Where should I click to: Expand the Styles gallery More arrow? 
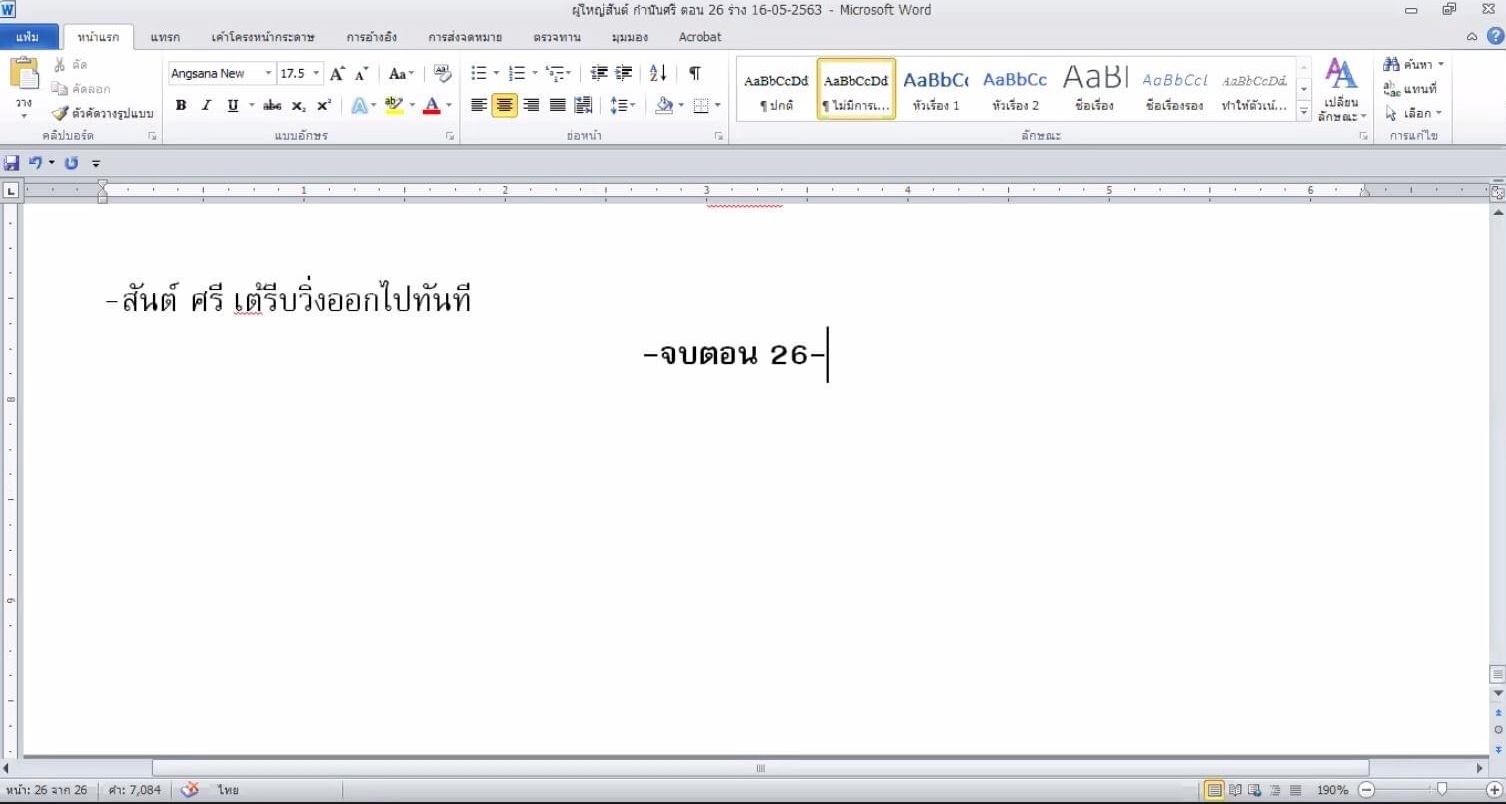coord(1304,113)
